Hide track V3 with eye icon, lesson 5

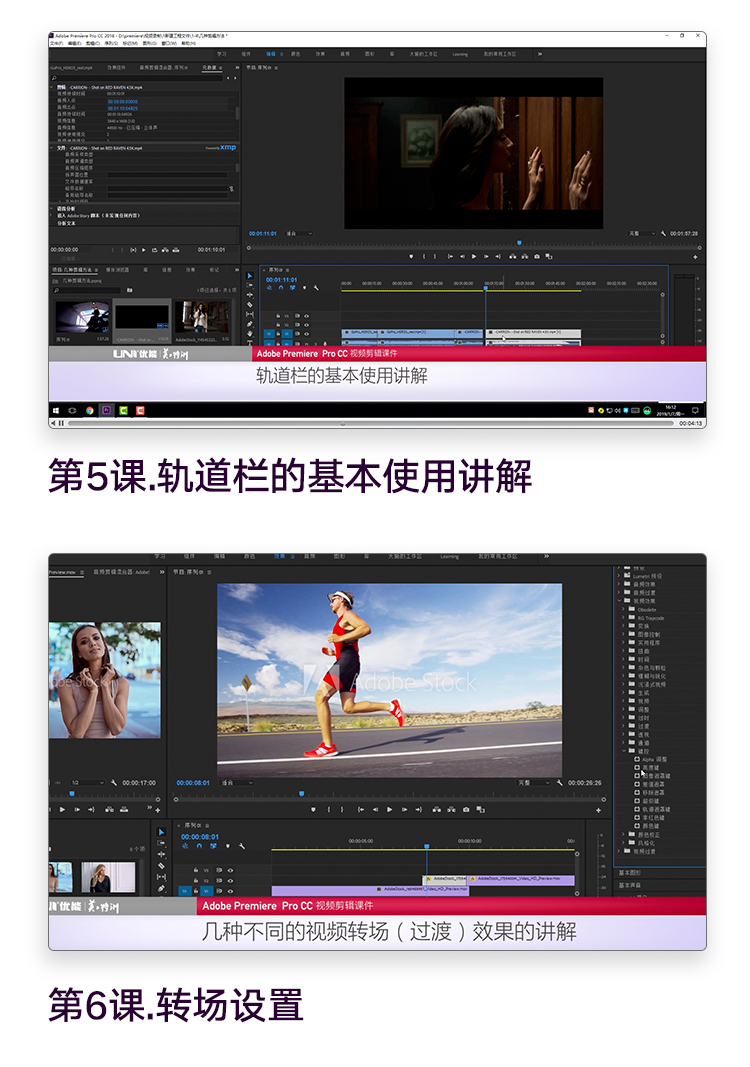(x=307, y=316)
